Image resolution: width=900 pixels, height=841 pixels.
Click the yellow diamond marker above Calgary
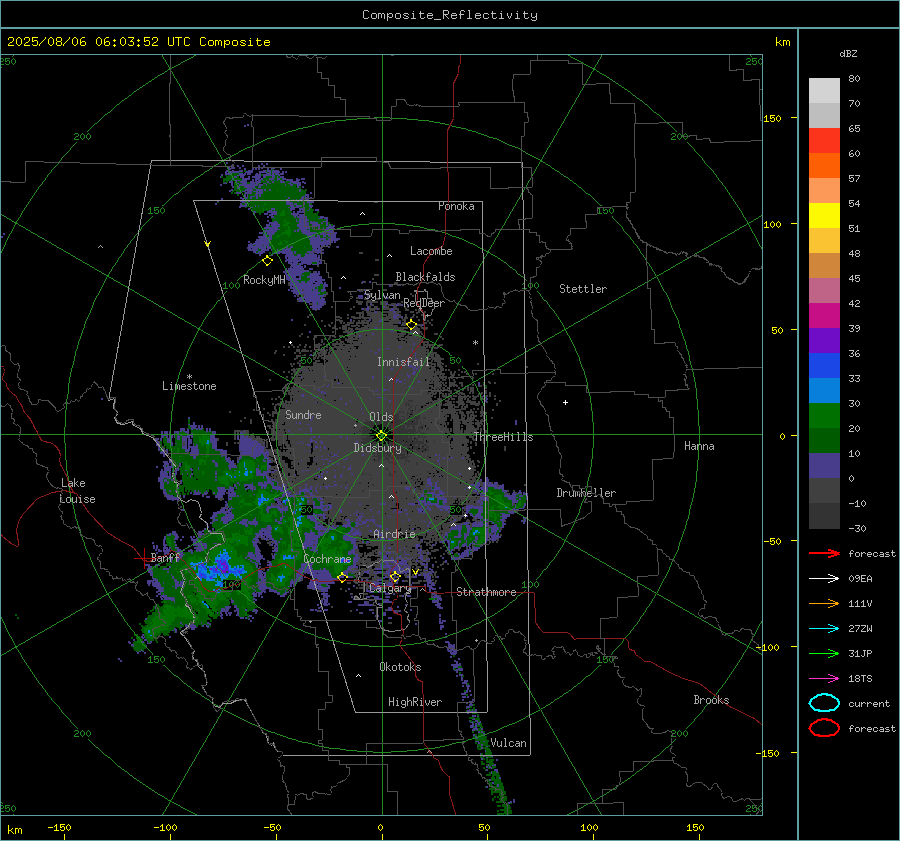395,576
